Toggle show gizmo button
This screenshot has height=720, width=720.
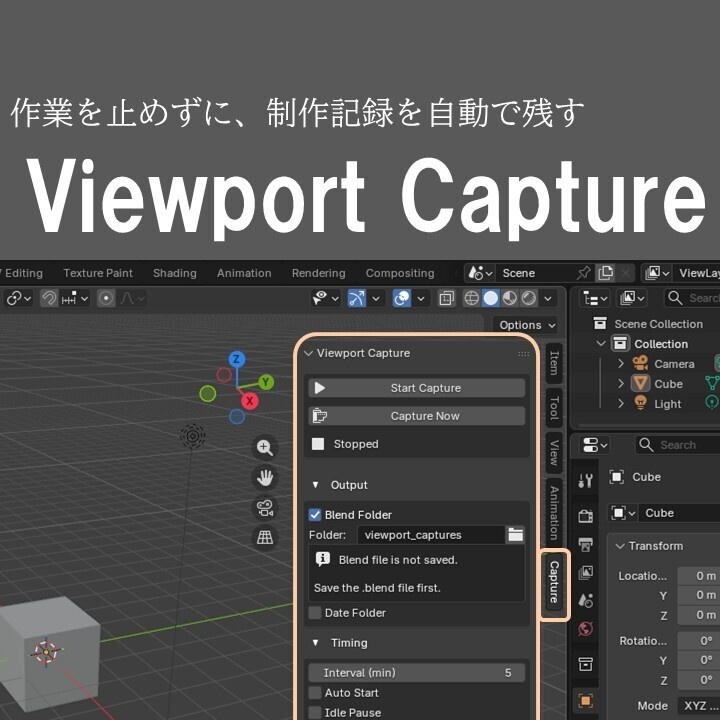[x=356, y=298]
